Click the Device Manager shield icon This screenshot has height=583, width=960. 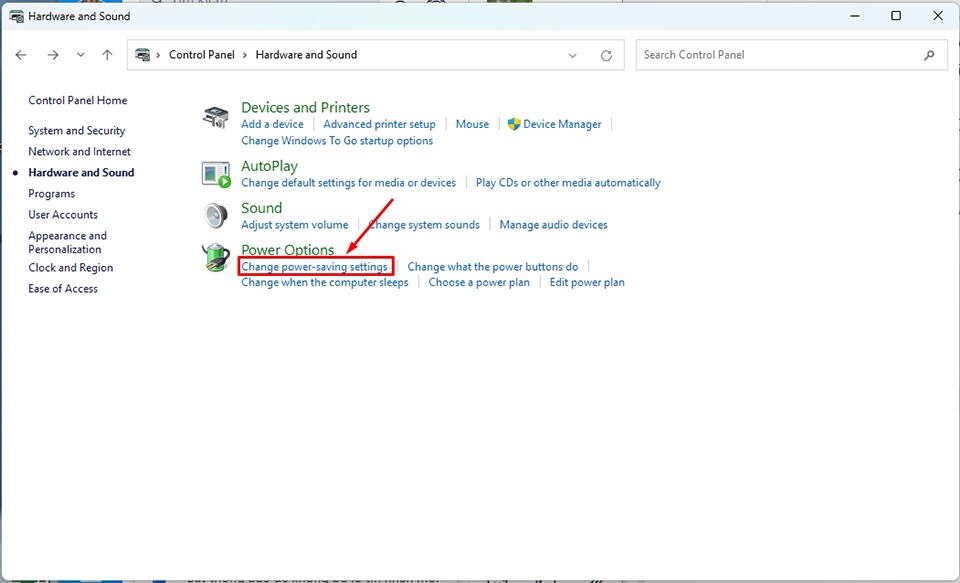pyautogui.click(x=514, y=124)
